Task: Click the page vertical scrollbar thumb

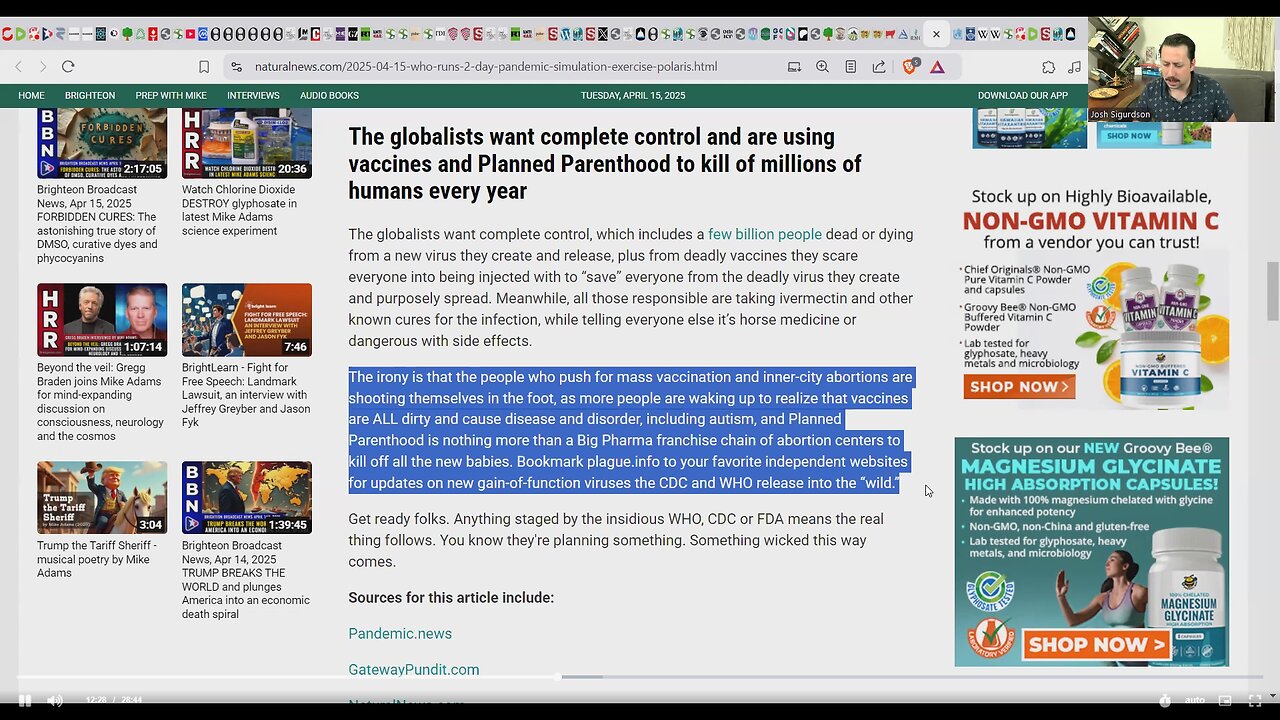Action: click(1272, 291)
